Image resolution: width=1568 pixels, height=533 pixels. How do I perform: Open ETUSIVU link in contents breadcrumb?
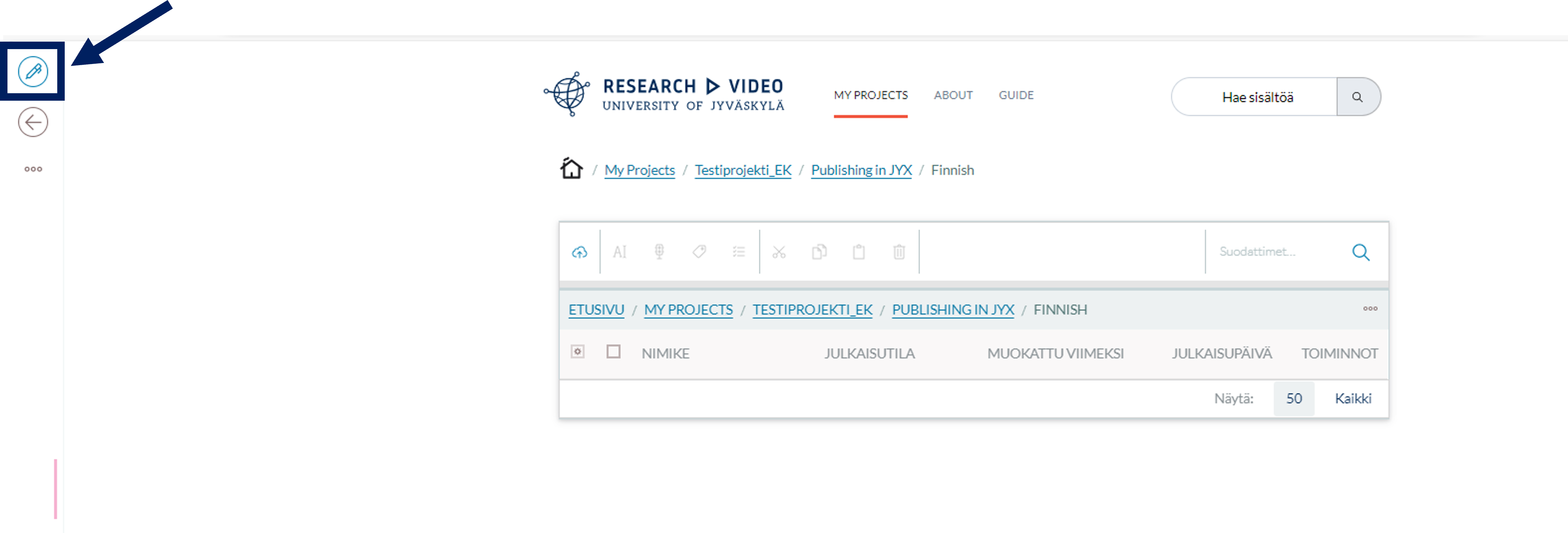596,310
